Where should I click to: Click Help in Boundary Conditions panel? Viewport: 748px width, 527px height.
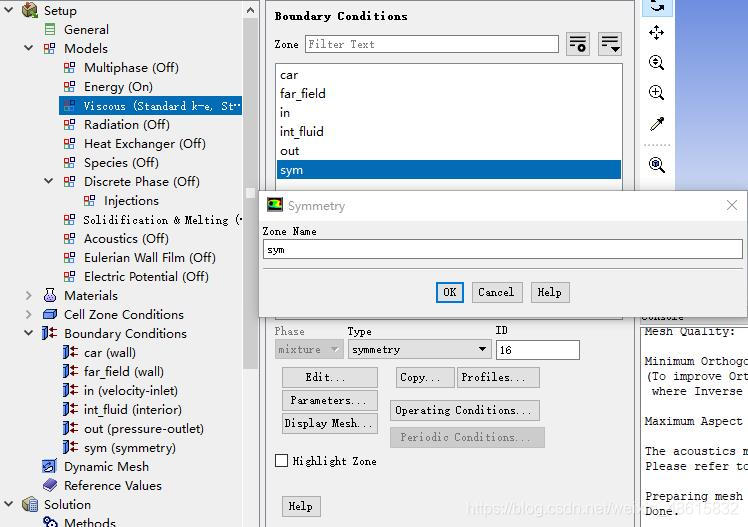(x=301, y=506)
